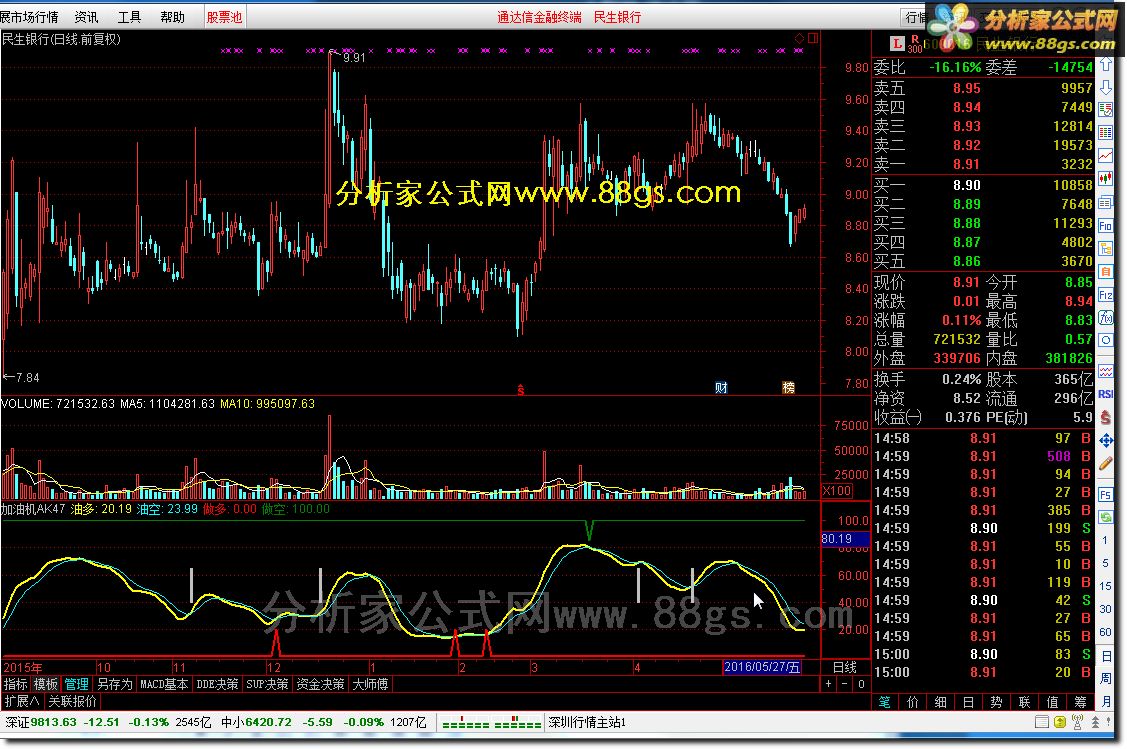This screenshot has height=749, width=1127.
Task: Click the green refresh icon in sidebar
Action: 1105,517
